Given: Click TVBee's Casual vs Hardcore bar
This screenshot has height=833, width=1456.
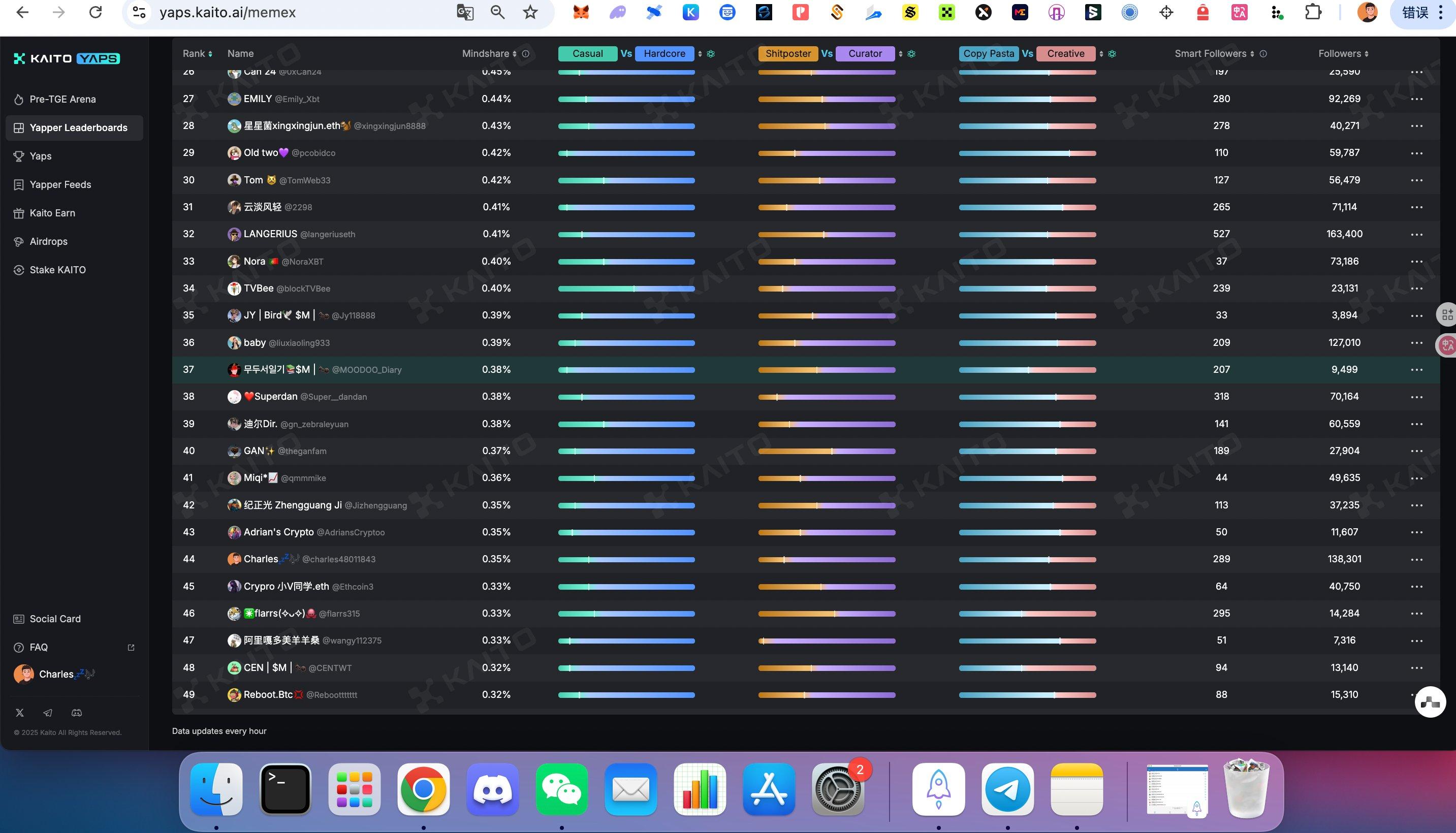Looking at the screenshot, I should (626, 289).
